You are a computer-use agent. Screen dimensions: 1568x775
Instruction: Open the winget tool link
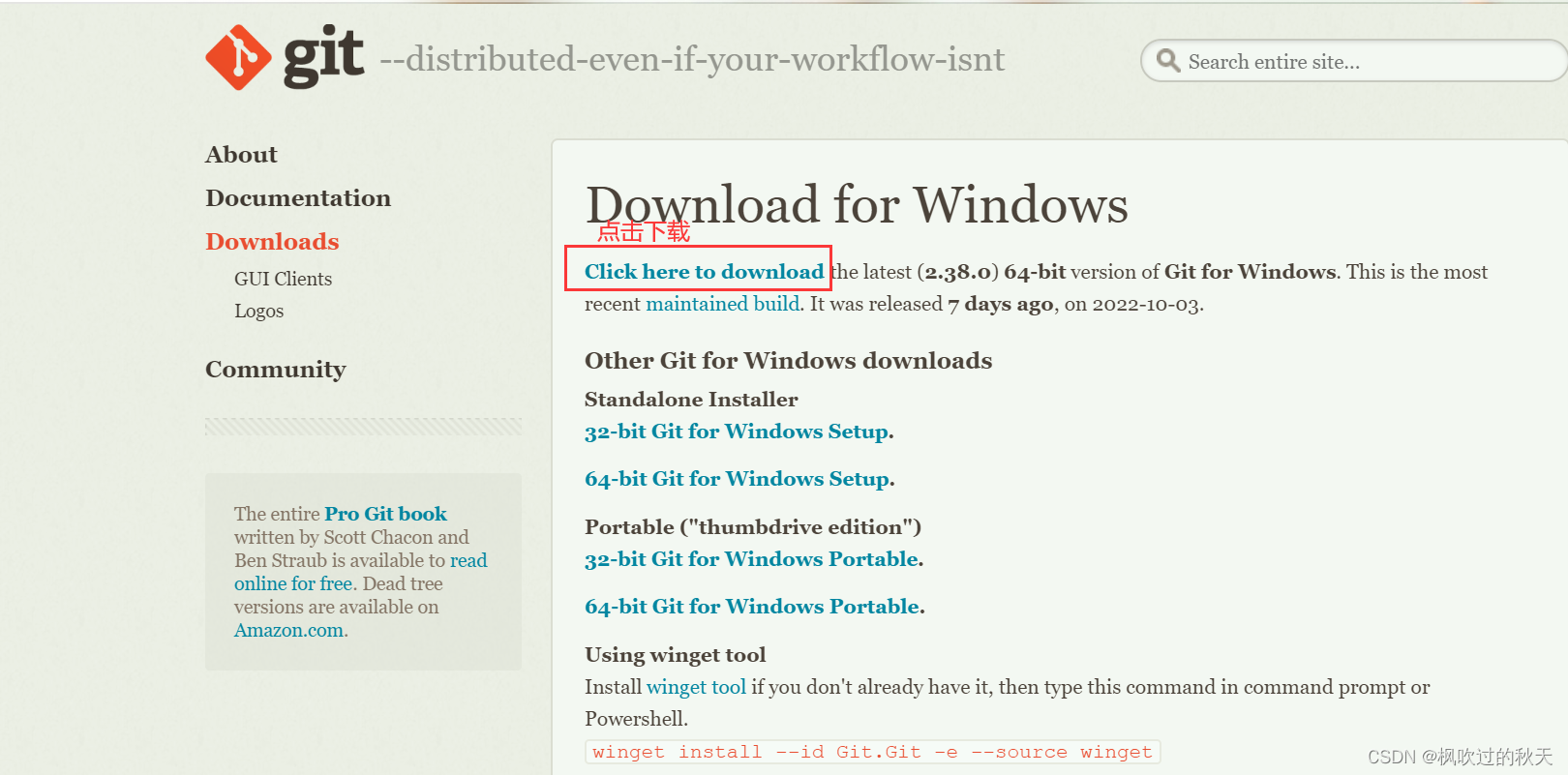point(696,687)
